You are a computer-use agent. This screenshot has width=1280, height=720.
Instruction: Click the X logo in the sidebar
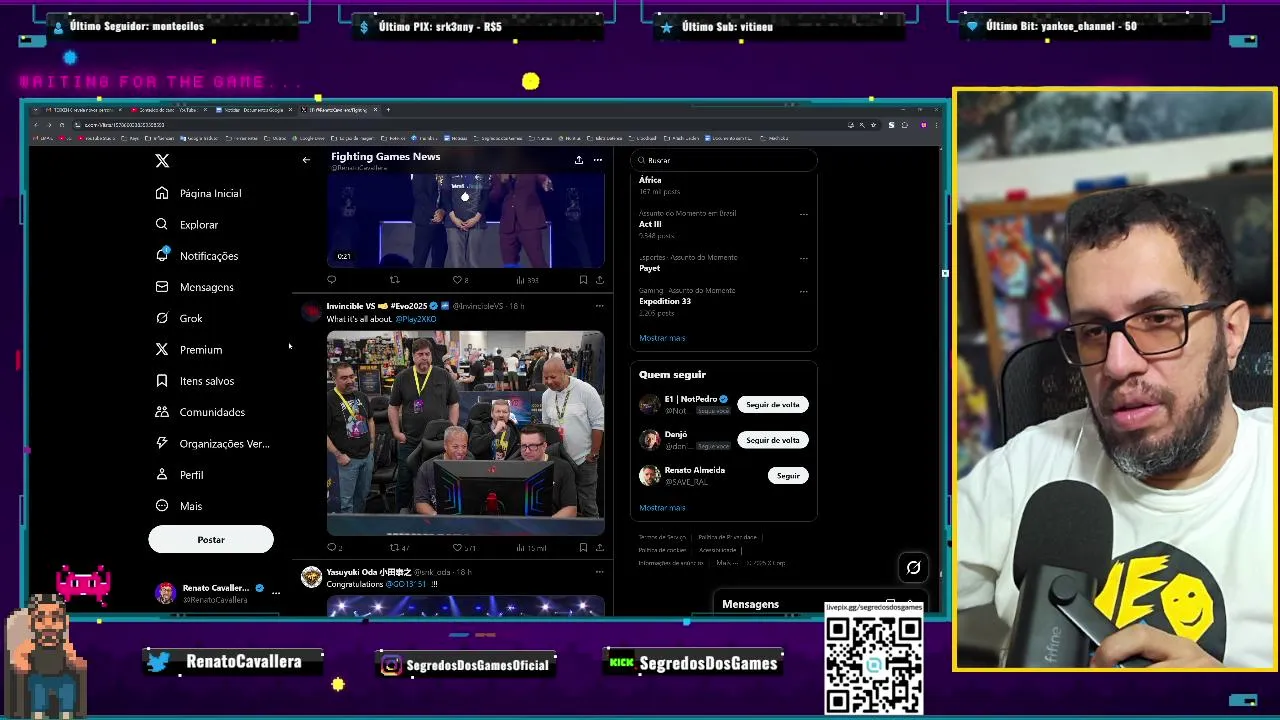[x=162, y=160]
